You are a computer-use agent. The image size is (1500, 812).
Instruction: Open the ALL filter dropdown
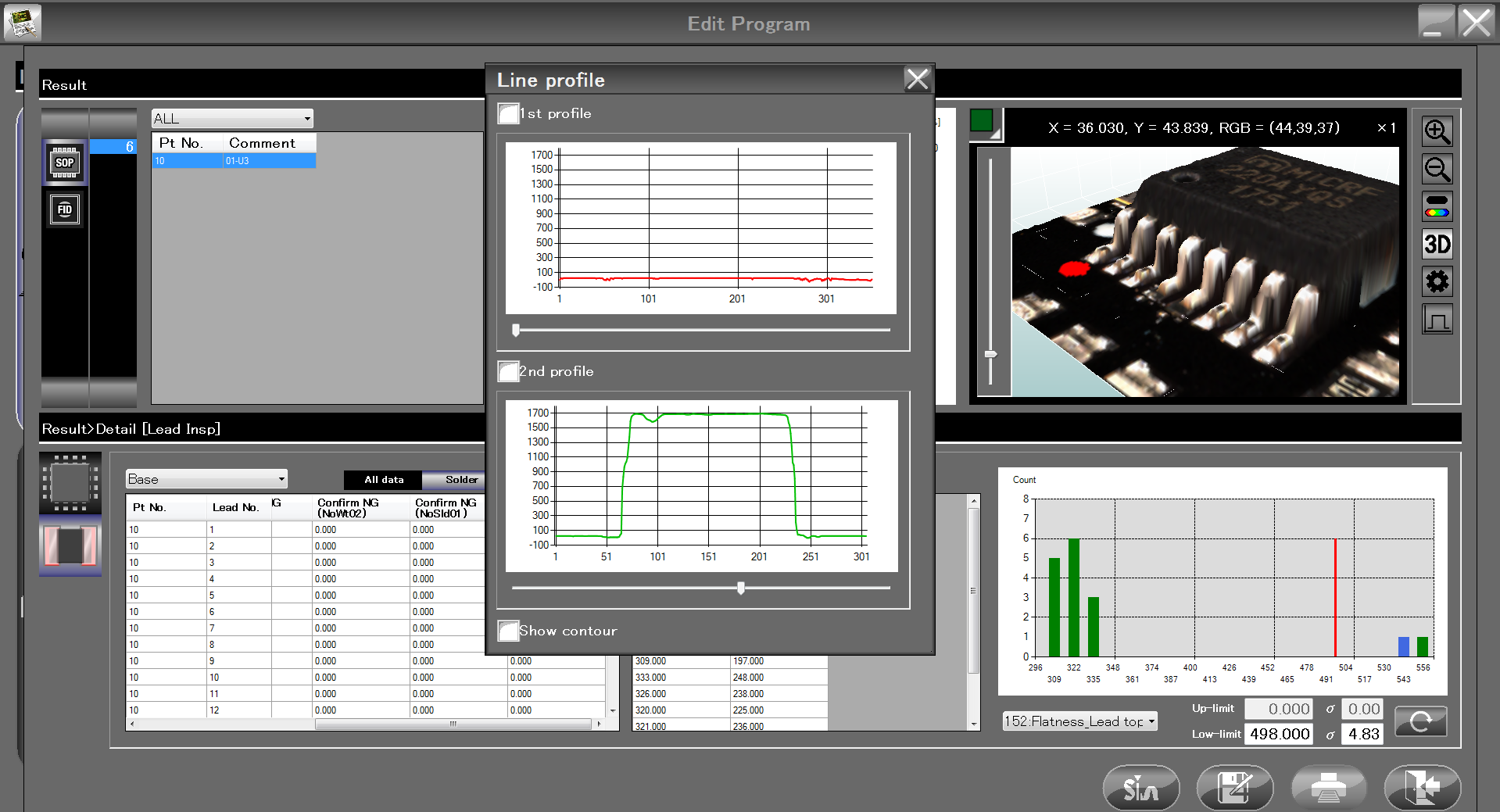click(232, 119)
